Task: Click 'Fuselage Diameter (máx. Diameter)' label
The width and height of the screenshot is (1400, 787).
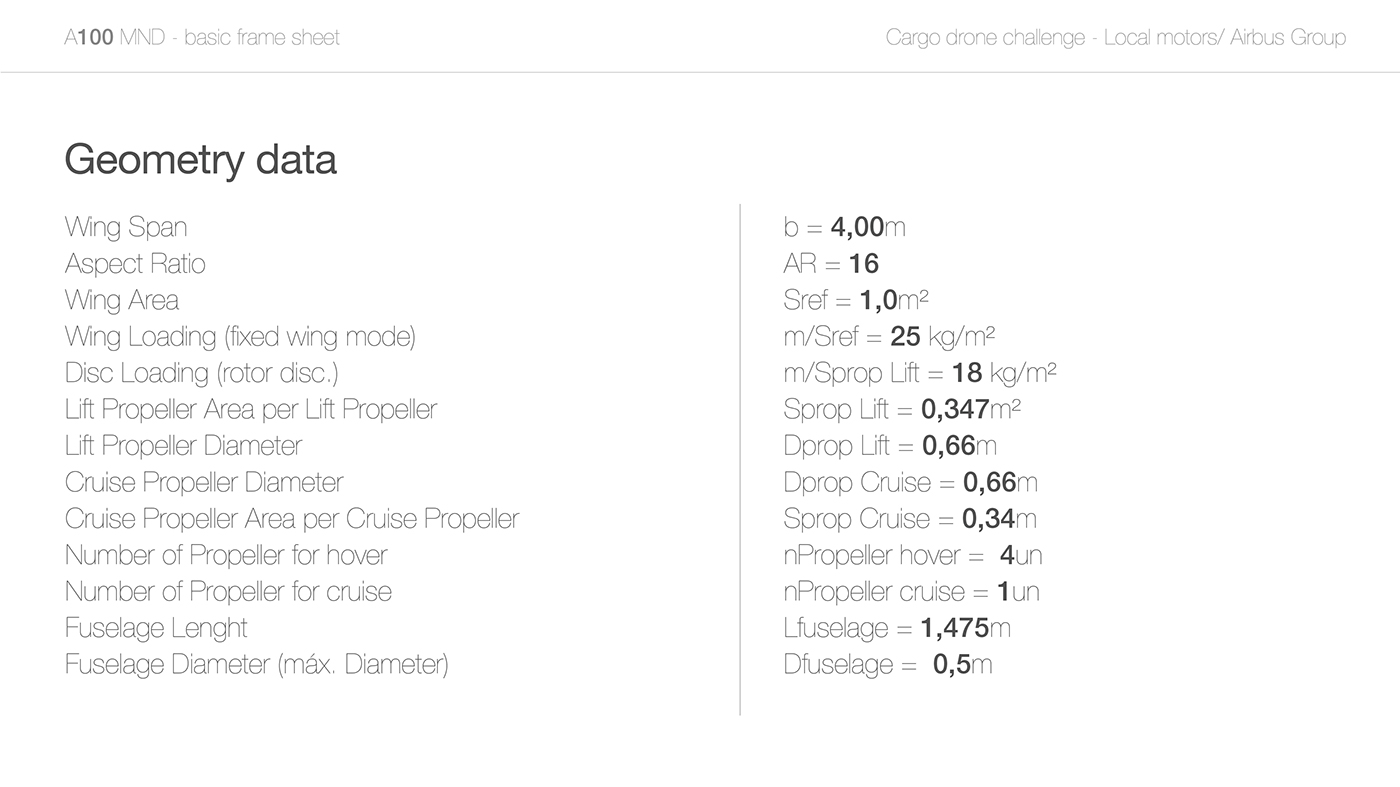Action: pos(257,664)
